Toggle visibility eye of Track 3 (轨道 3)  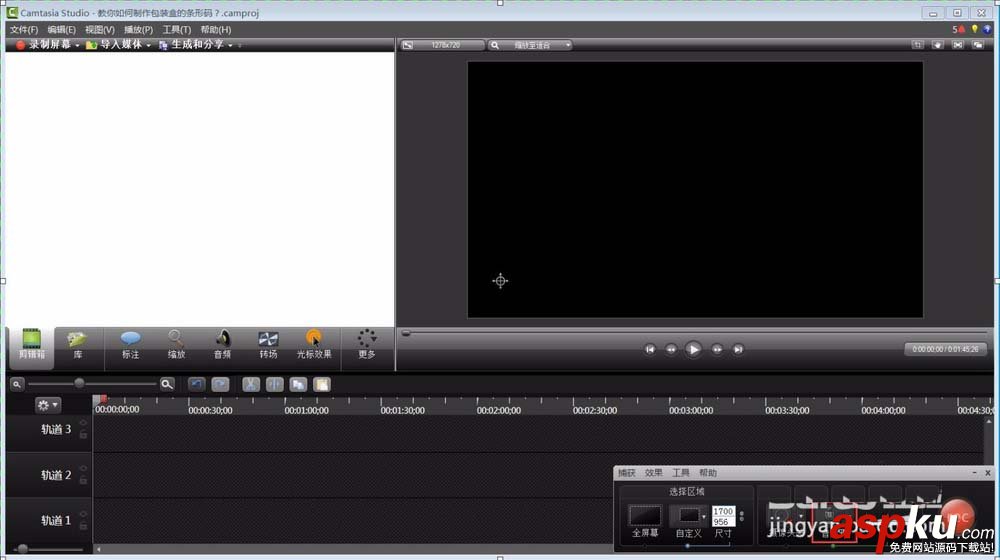83,423
